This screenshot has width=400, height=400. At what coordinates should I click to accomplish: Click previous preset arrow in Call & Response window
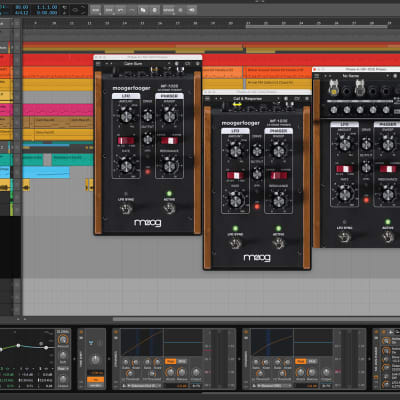pos(216,99)
